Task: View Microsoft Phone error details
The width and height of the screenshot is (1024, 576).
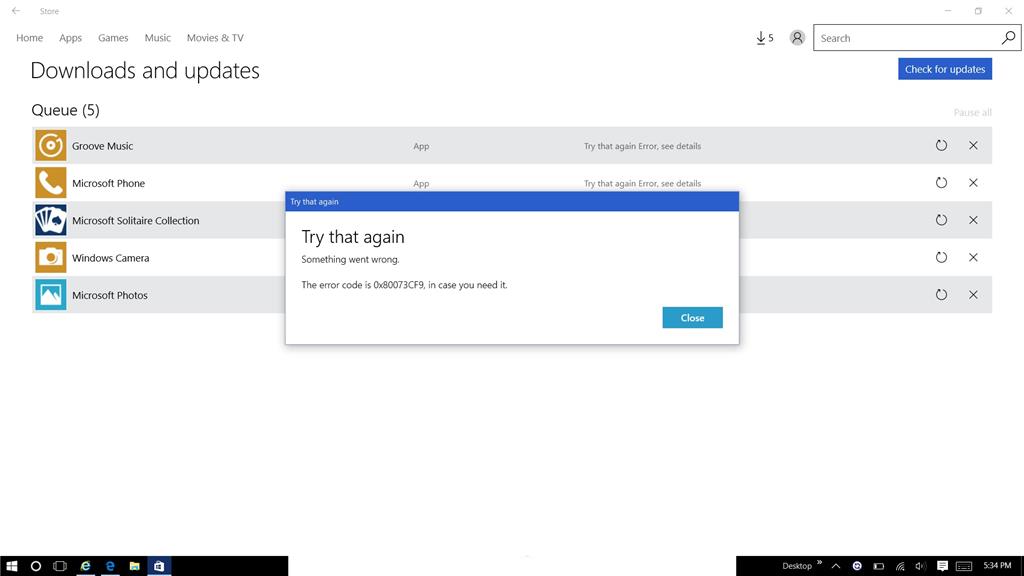Action: pyautogui.click(x=643, y=184)
